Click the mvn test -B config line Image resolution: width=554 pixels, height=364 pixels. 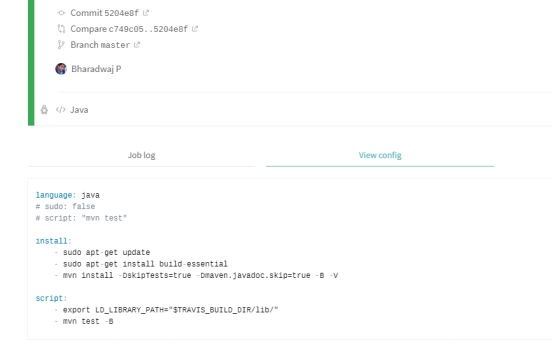(88, 321)
